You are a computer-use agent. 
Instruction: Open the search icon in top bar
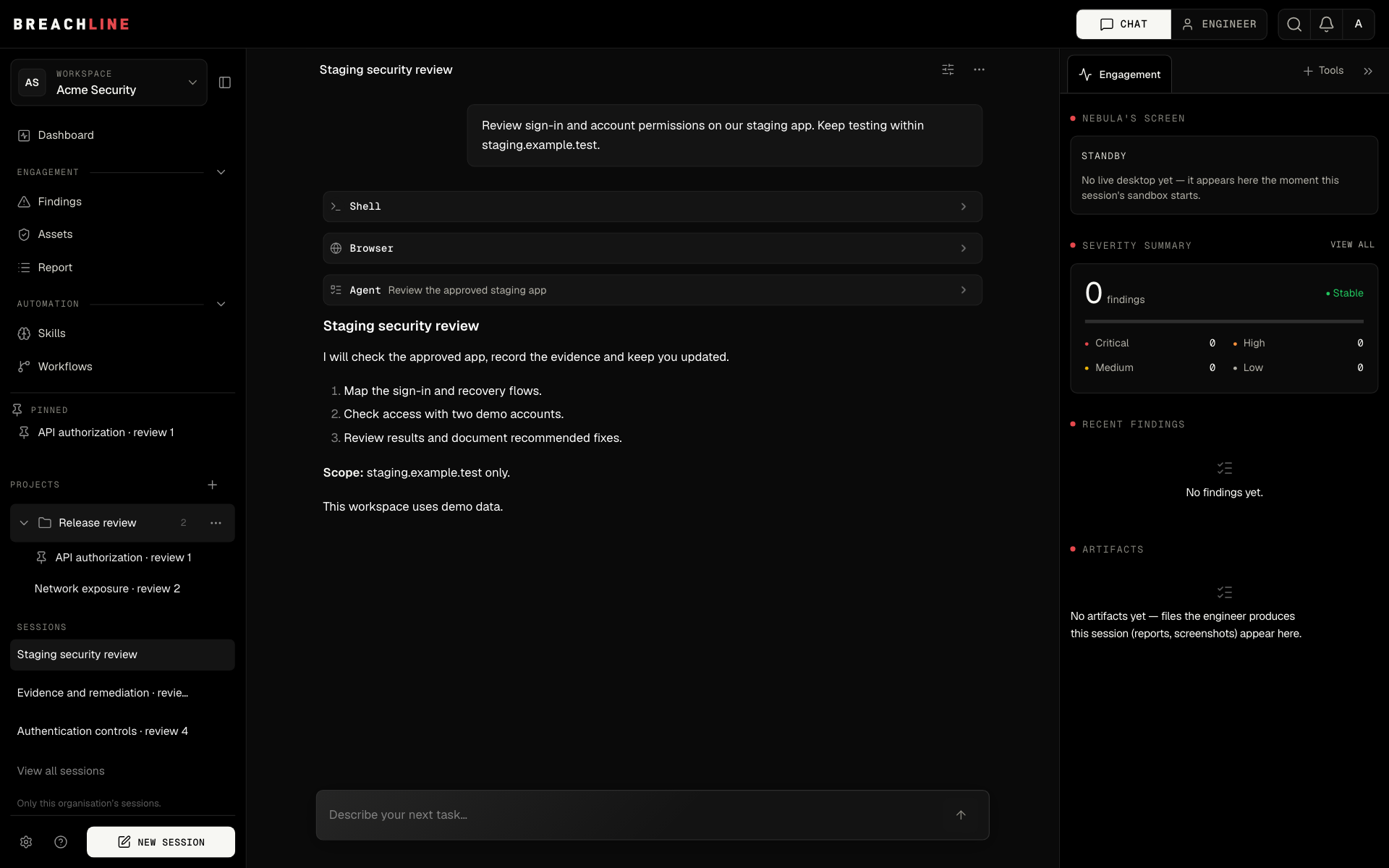(x=1294, y=25)
